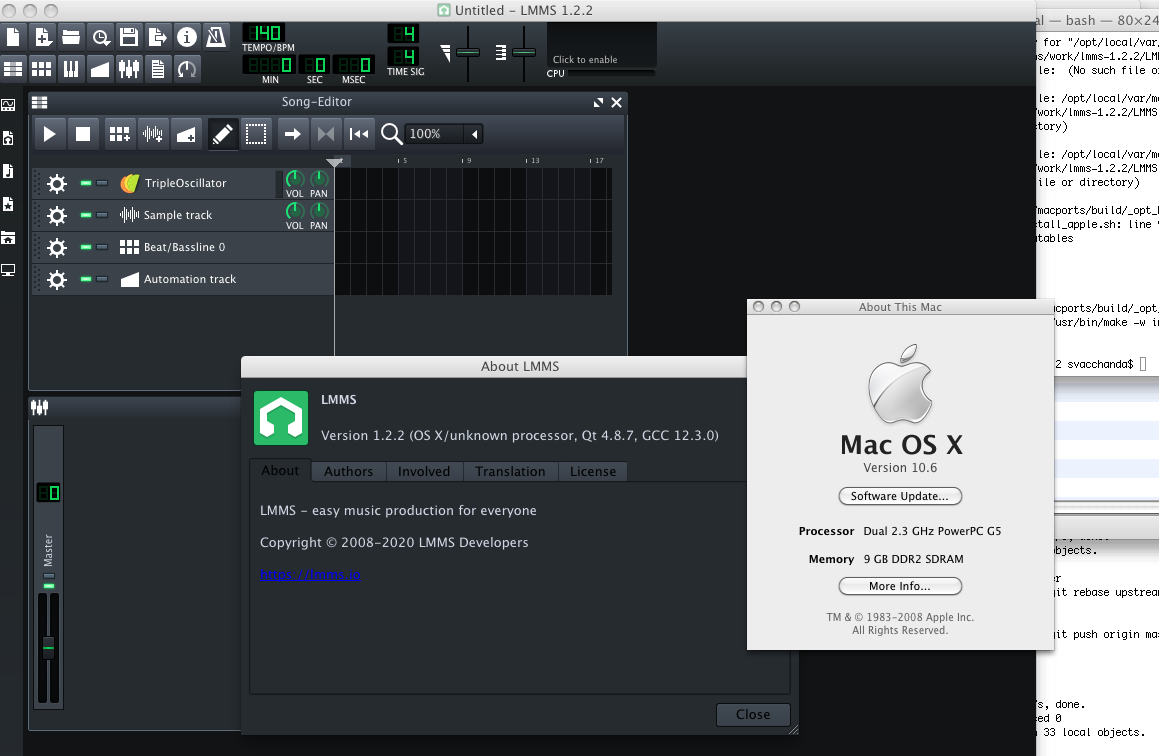The height and width of the screenshot is (756, 1159).
Task: Switch to the License tab
Action: pos(593,471)
